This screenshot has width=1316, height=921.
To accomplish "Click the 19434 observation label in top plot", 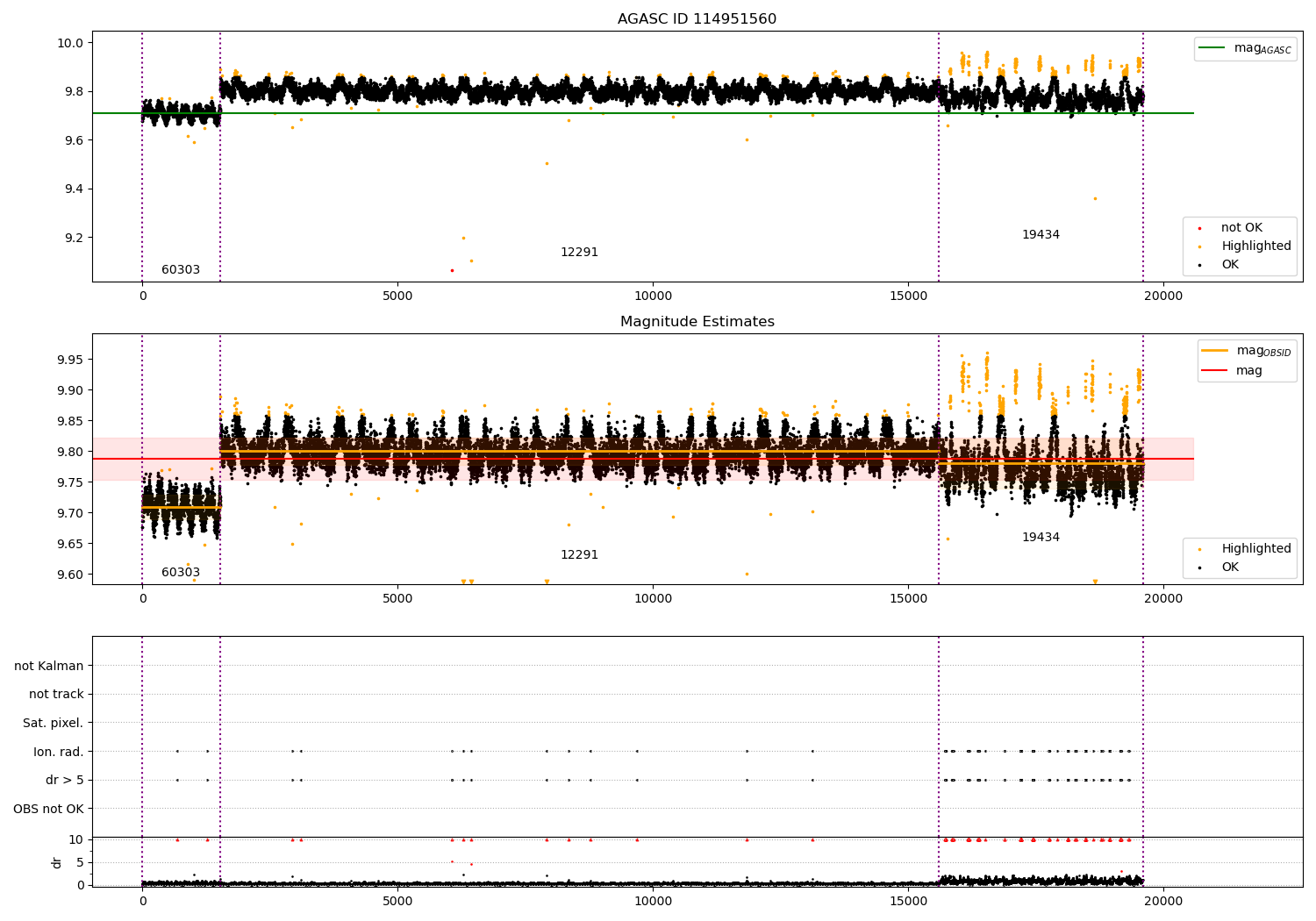I will [1041, 235].
